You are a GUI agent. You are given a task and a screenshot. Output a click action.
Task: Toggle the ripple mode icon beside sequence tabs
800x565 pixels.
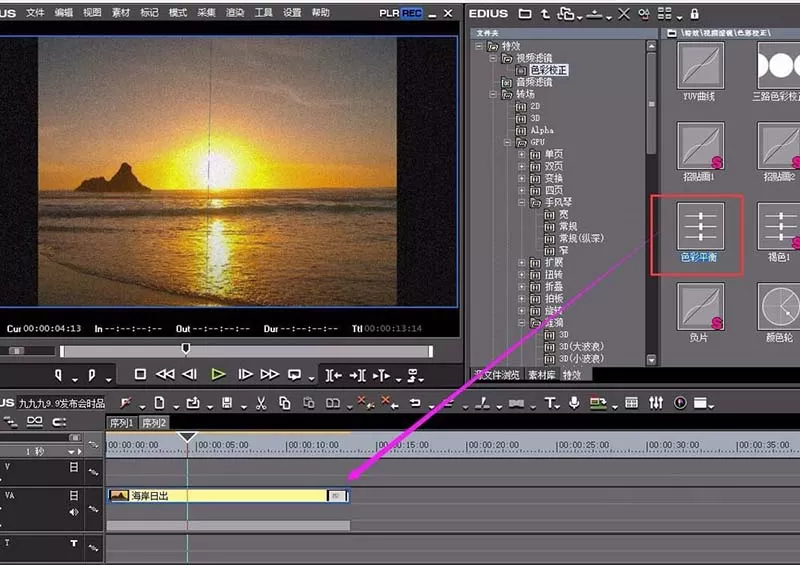[x=35, y=422]
